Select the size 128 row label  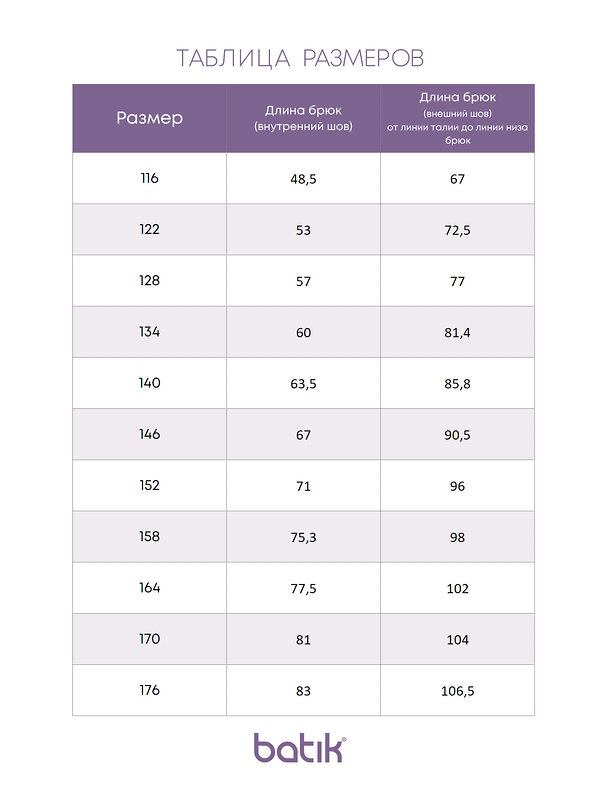click(149, 281)
